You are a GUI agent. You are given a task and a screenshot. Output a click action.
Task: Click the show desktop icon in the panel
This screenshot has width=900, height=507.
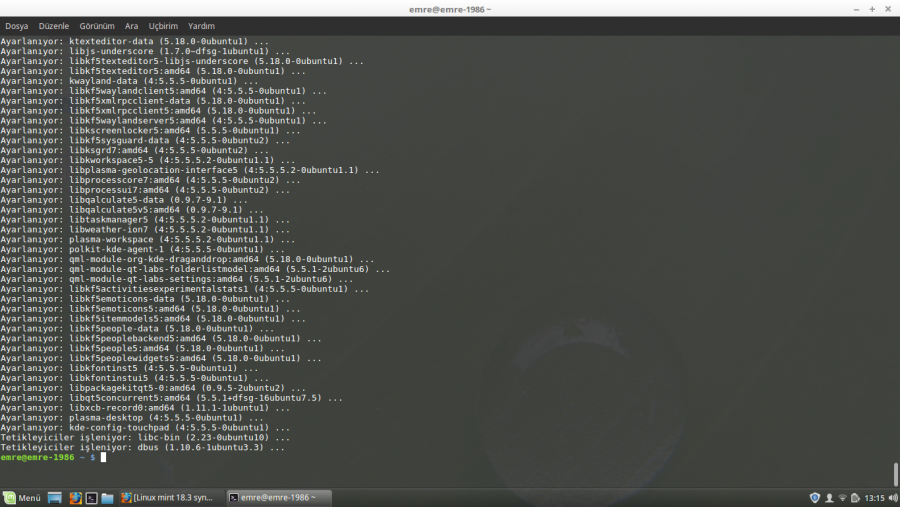[x=55, y=498]
